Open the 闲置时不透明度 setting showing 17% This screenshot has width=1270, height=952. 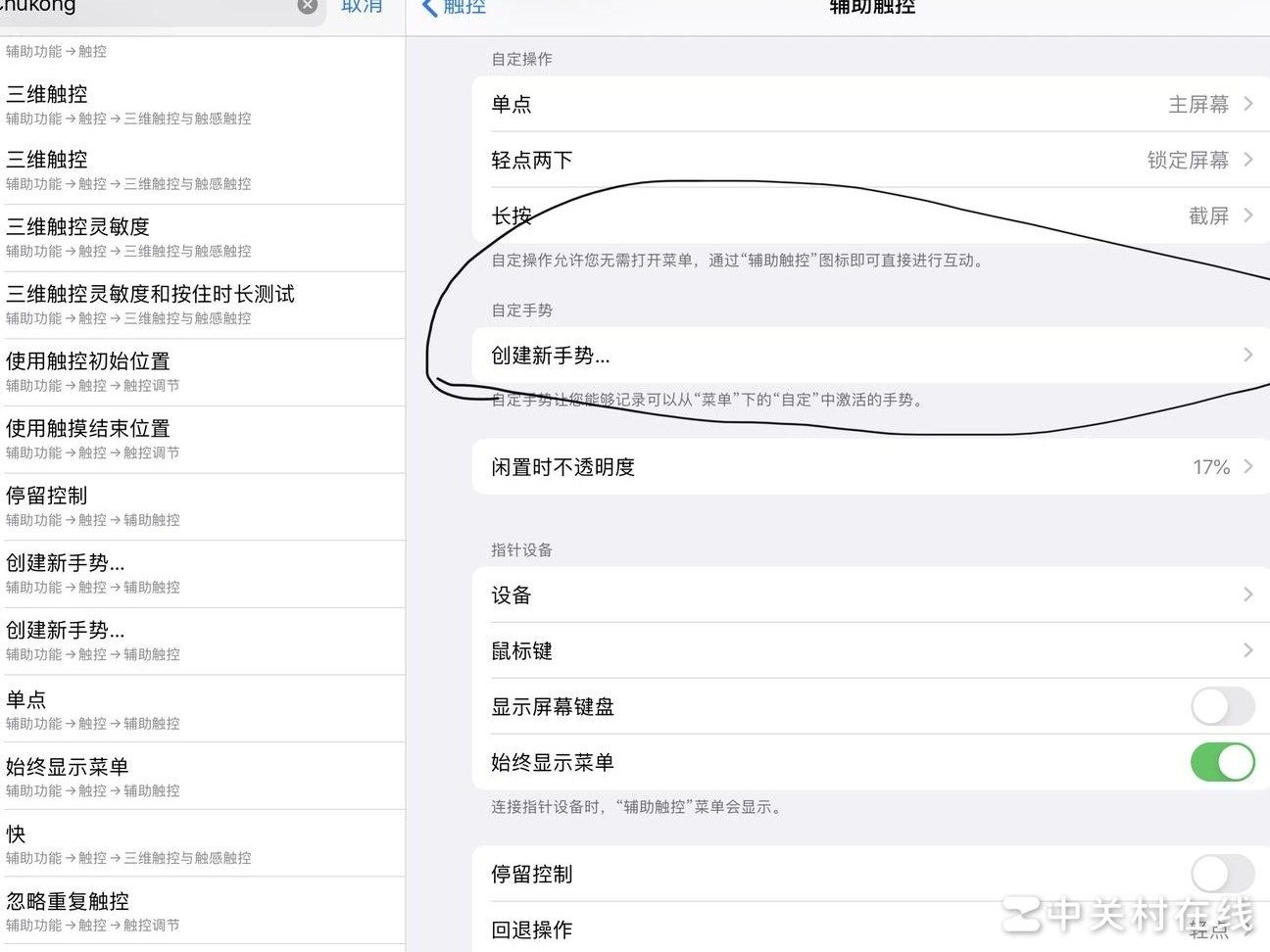870,467
